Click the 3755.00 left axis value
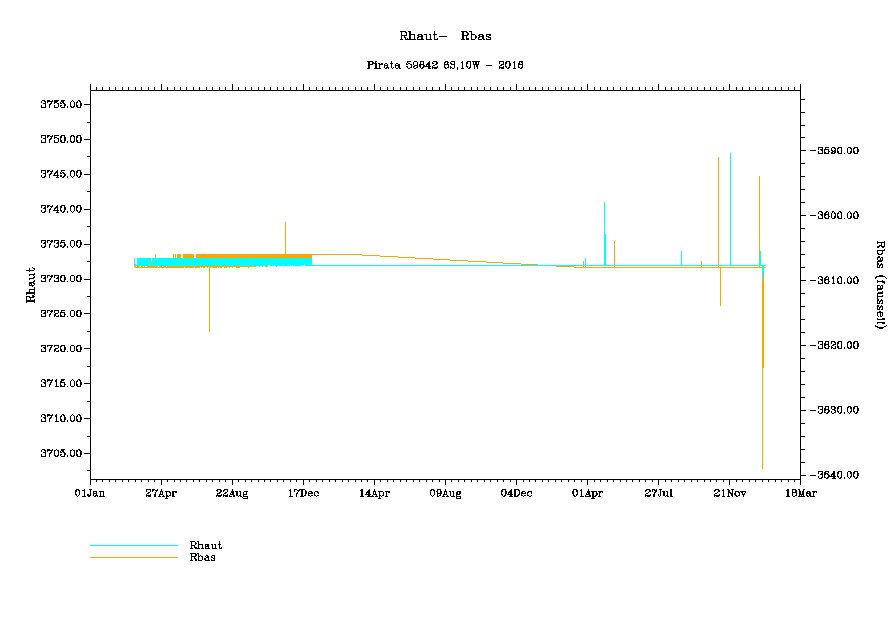 click(x=60, y=104)
